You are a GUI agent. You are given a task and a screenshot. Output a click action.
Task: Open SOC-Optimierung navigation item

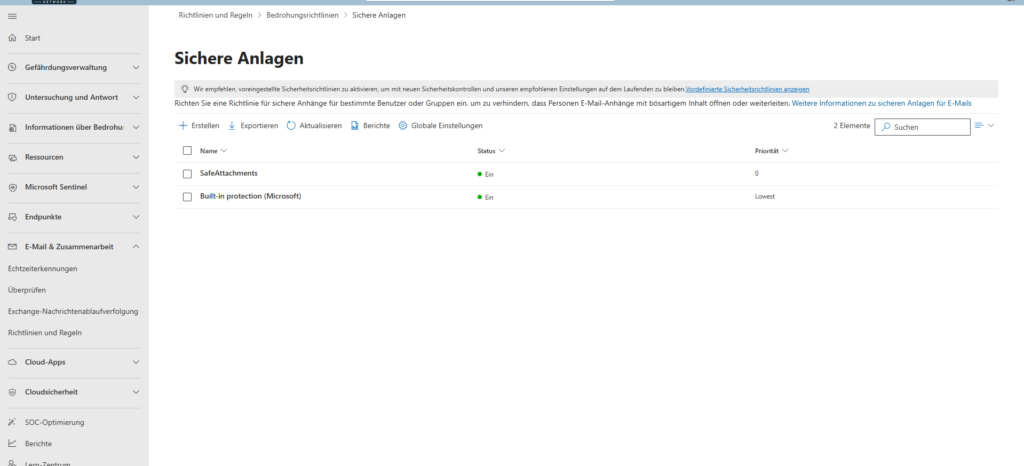pyautogui.click(x=55, y=422)
